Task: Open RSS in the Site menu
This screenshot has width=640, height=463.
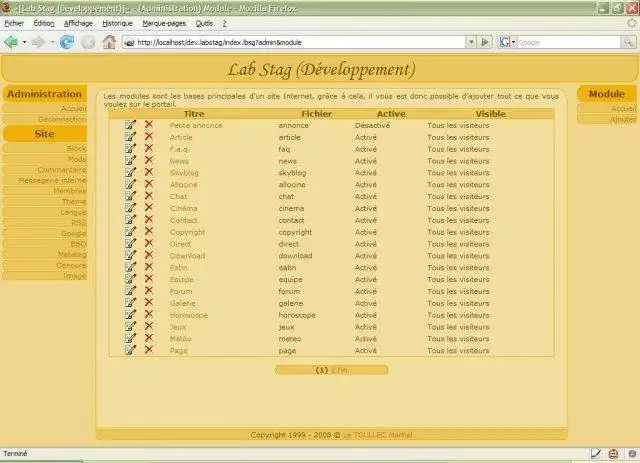Action: pos(79,223)
